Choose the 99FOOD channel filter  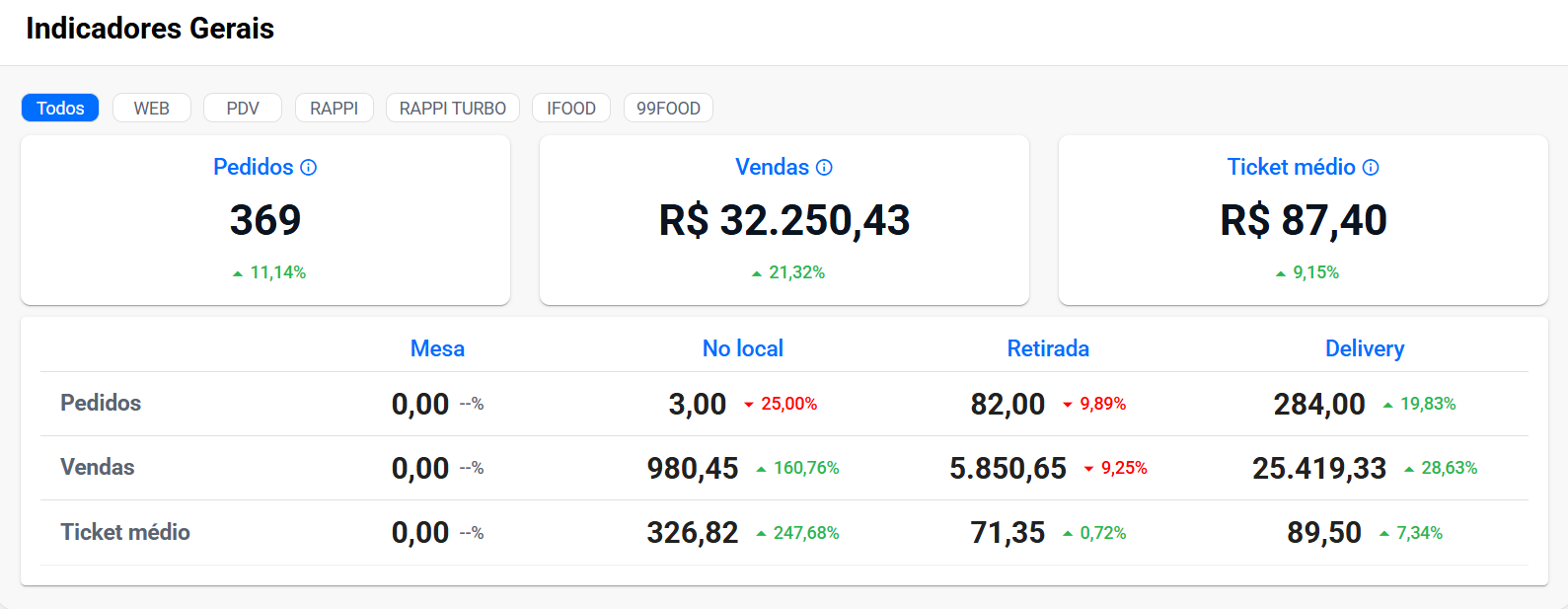668,108
